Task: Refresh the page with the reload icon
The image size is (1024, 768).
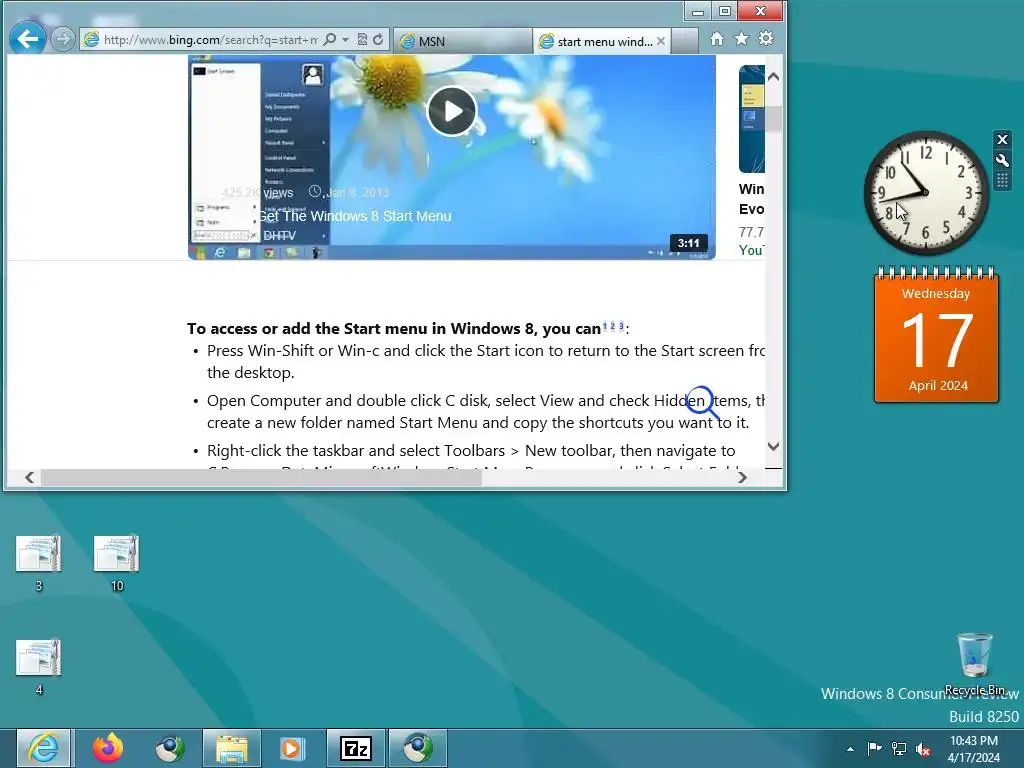Action: [x=378, y=39]
